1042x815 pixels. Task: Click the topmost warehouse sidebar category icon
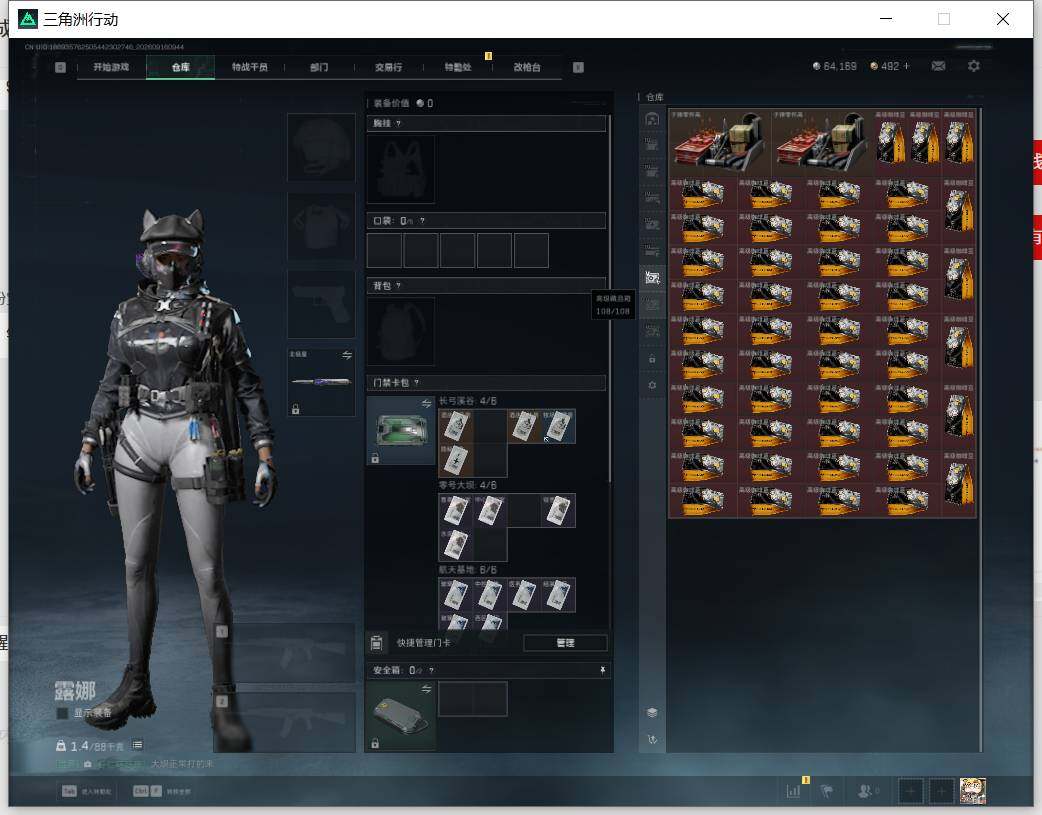click(x=652, y=119)
